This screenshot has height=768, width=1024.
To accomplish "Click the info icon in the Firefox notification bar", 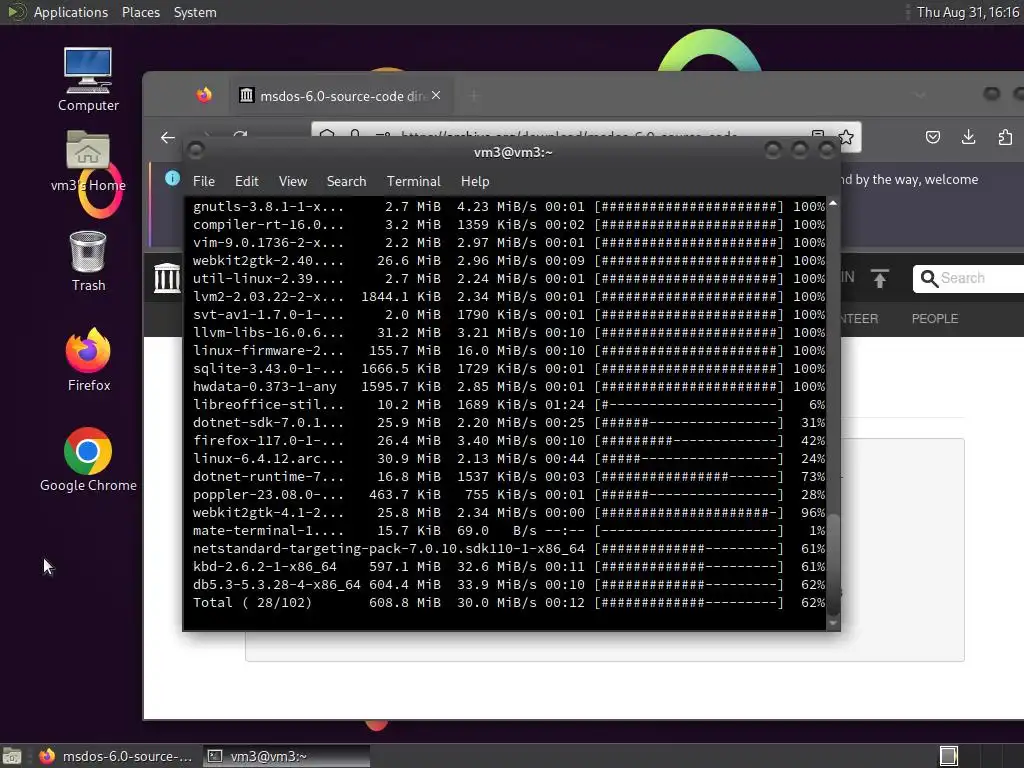I will click(x=172, y=178).
